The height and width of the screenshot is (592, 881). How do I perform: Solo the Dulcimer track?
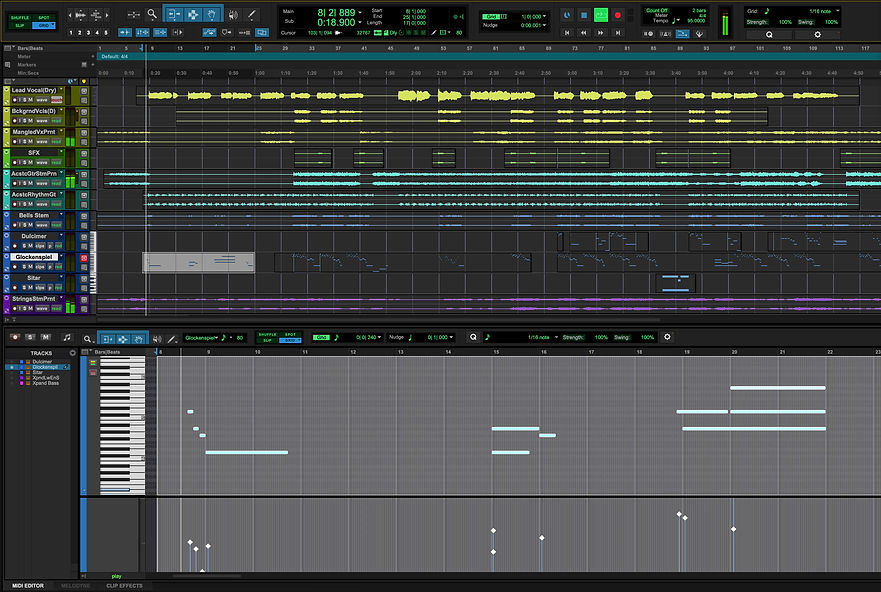[23, 245]
